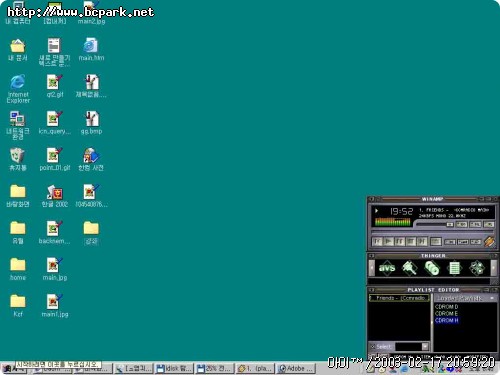
Task: Select the 한컴 사전 dictionary icon
Action: [x=91, y=159]
